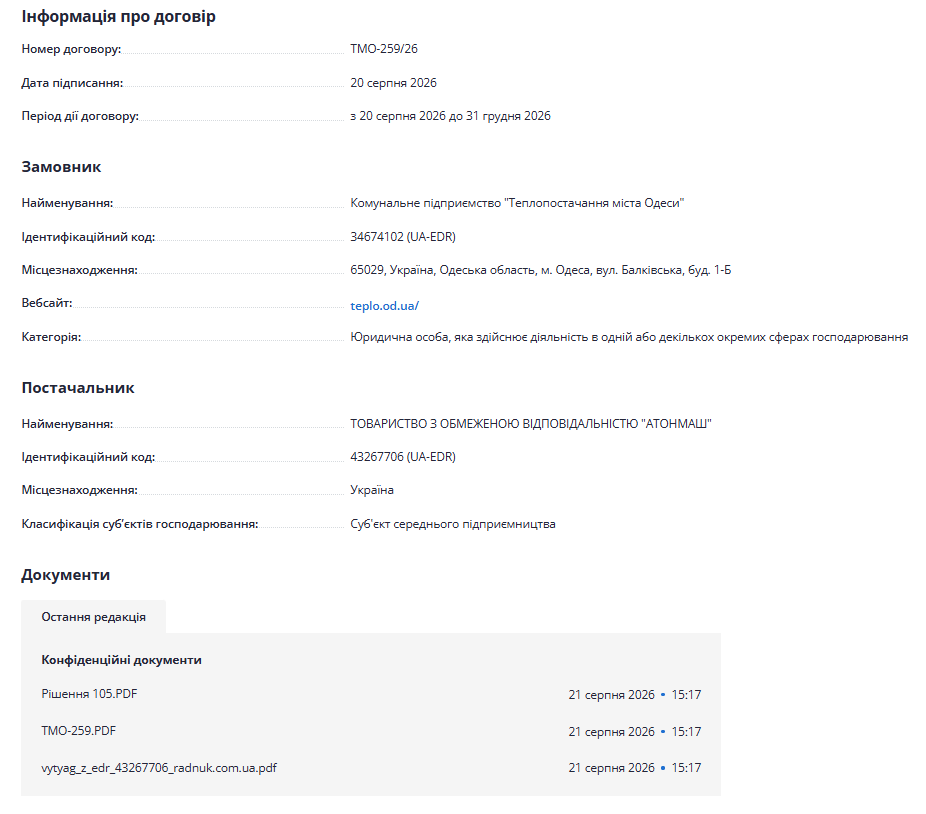926x814 pixels.
Task: Click the Конфіденційні документи label
Action: (122, 660)
